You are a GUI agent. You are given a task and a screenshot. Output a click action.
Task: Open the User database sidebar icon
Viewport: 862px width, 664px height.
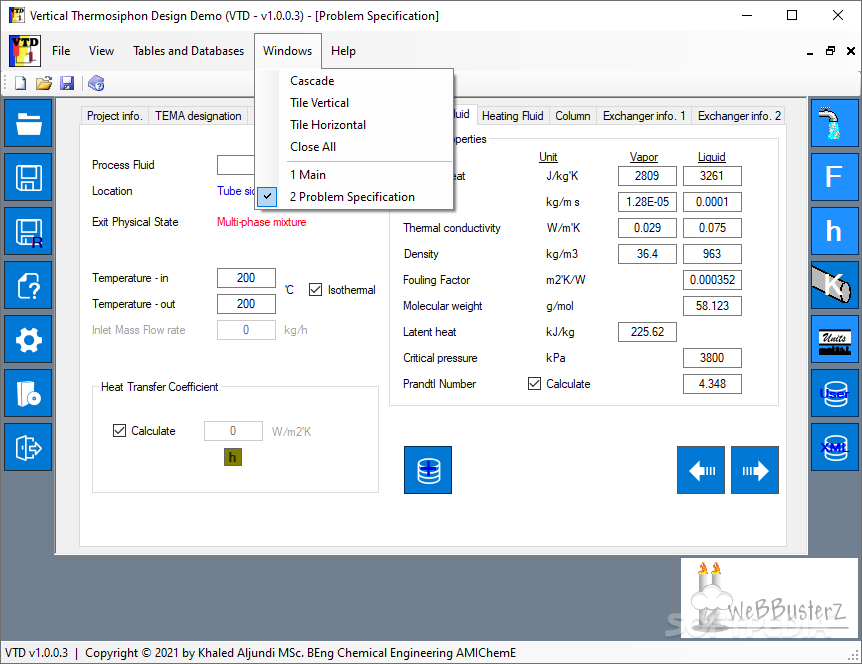click(835, 393)
